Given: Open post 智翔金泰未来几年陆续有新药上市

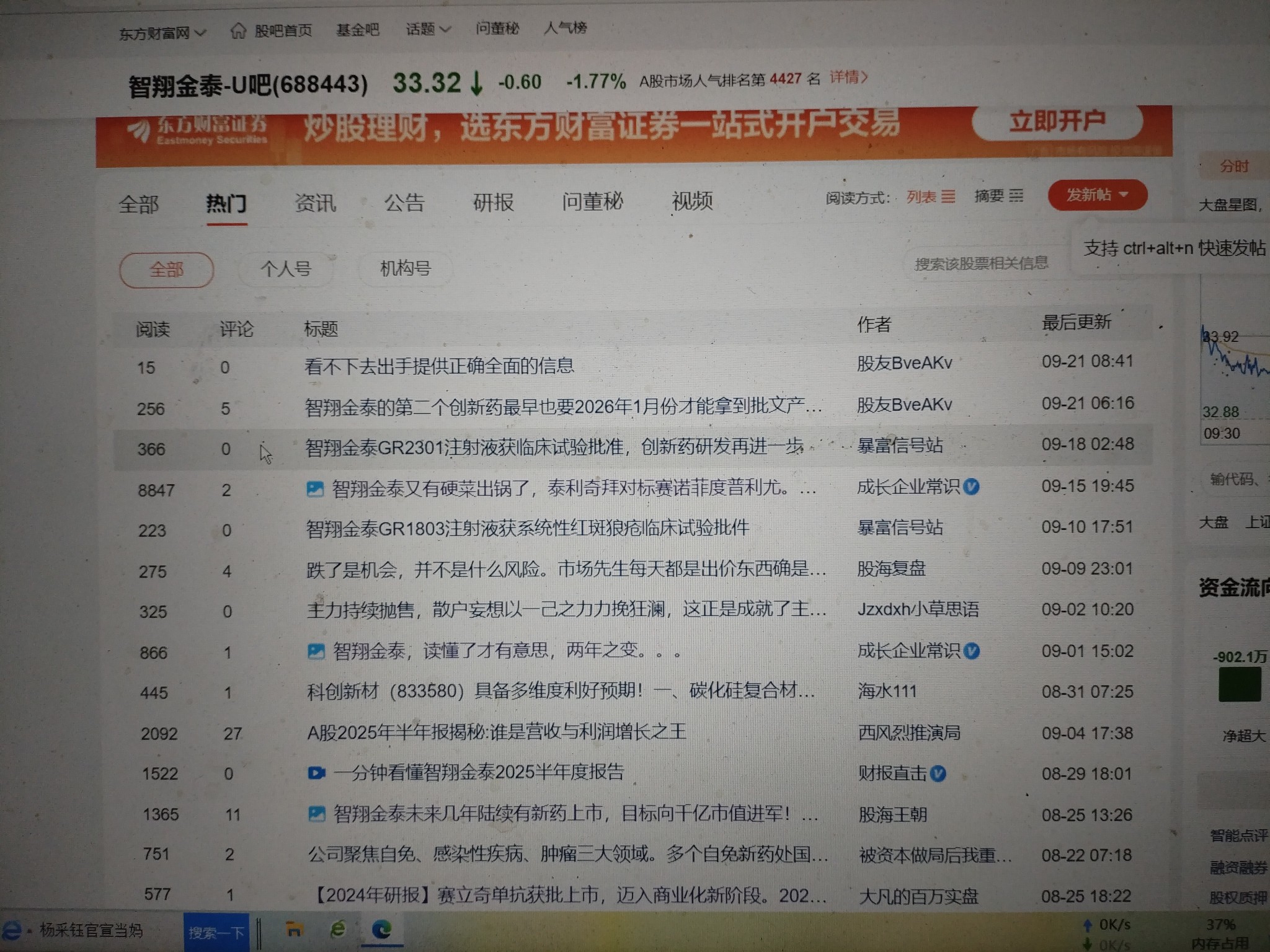Looking at the screenshot, I should pyautogui.click(x=576, y=813).
